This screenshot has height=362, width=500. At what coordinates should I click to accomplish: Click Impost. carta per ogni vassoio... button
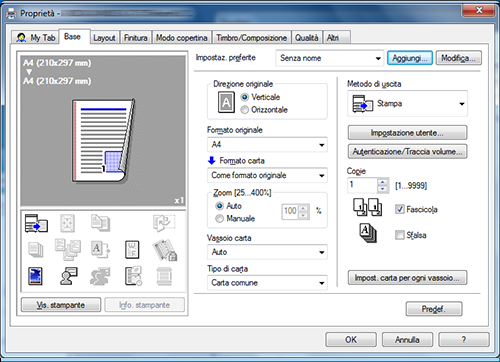click(x=407, y=278)
